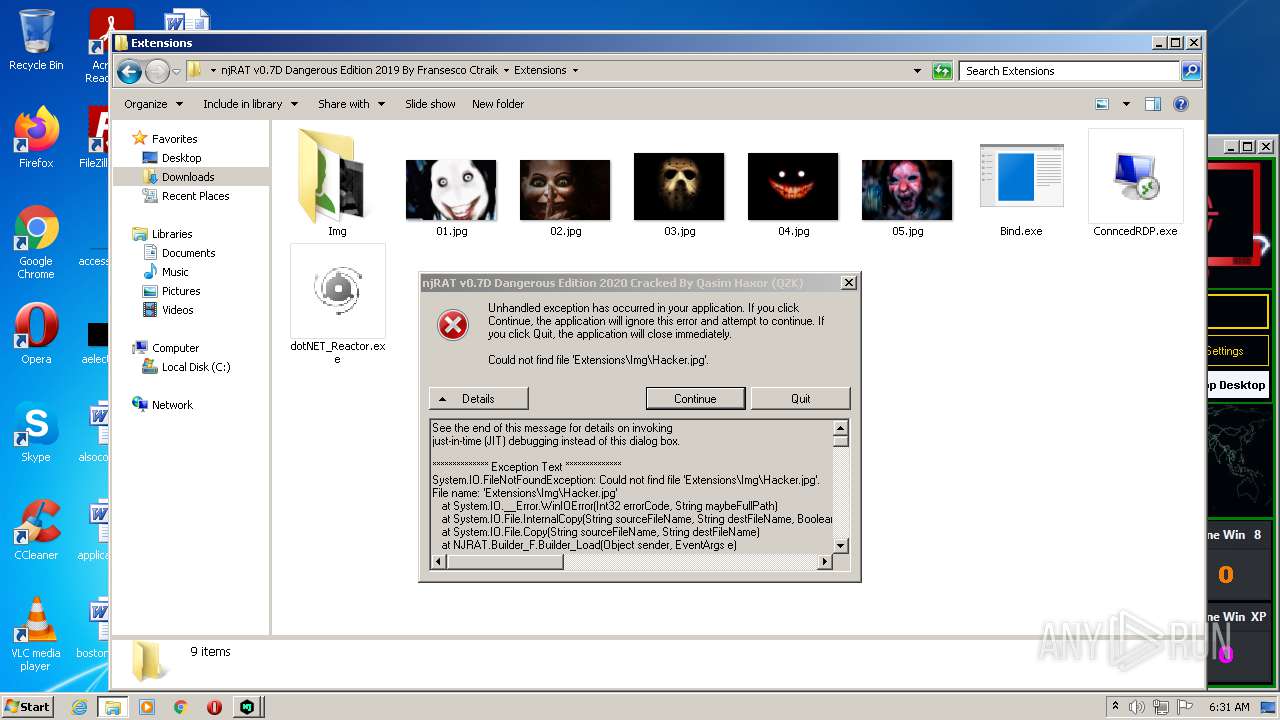
Task: Select the 01.jpg thumbnail
Action: (451, 190)
